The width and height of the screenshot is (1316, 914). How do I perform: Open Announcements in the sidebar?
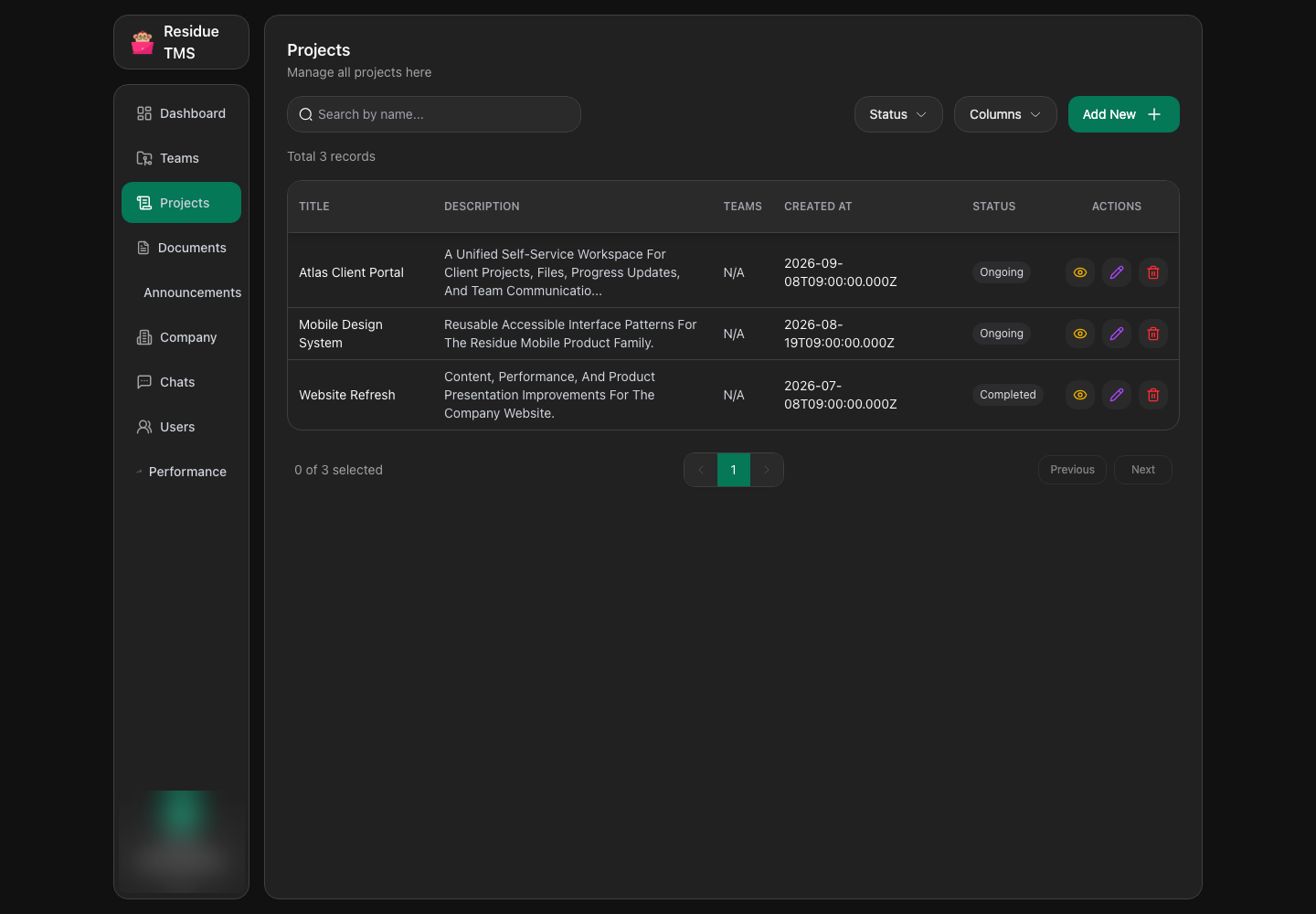pos(181,292)
